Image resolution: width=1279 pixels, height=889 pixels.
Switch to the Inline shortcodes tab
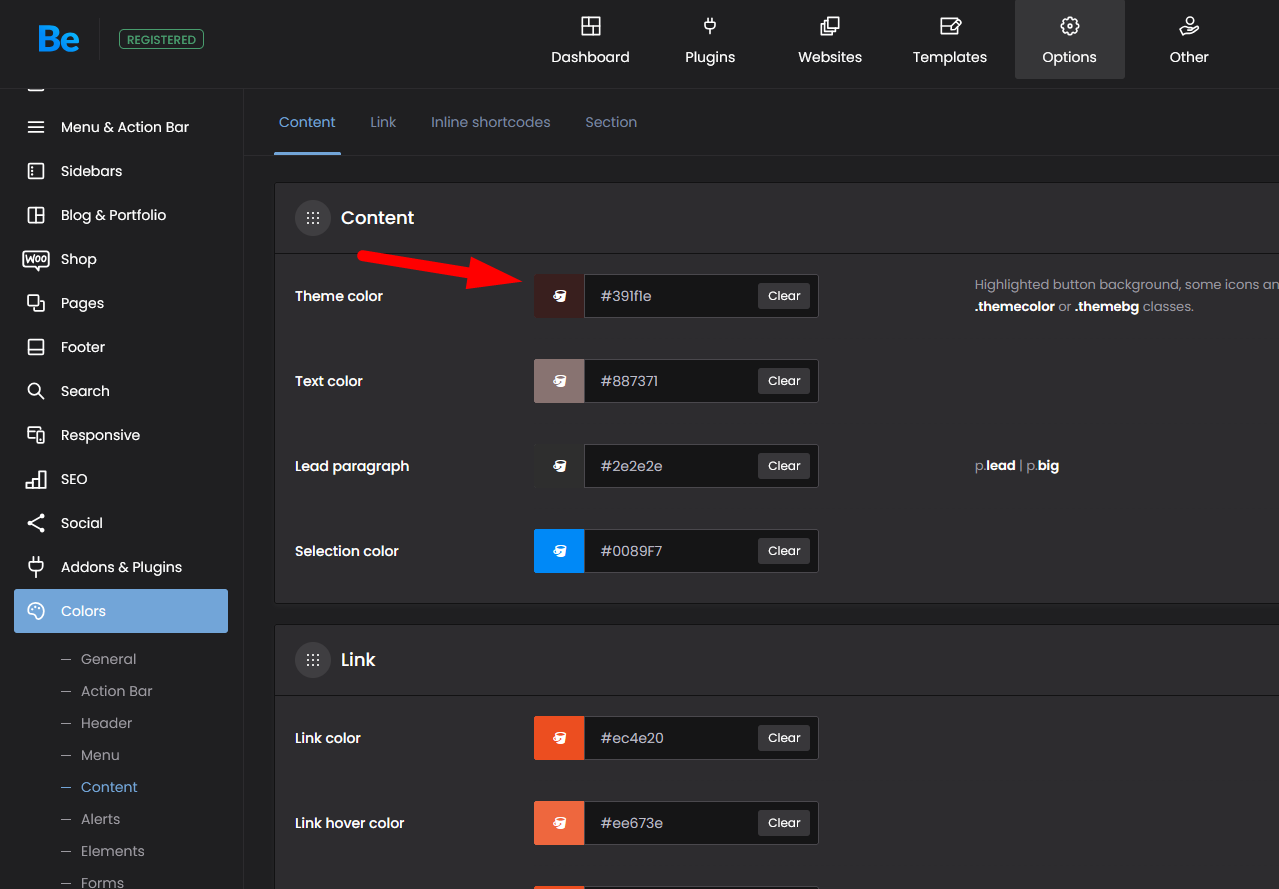coord(491,122)
